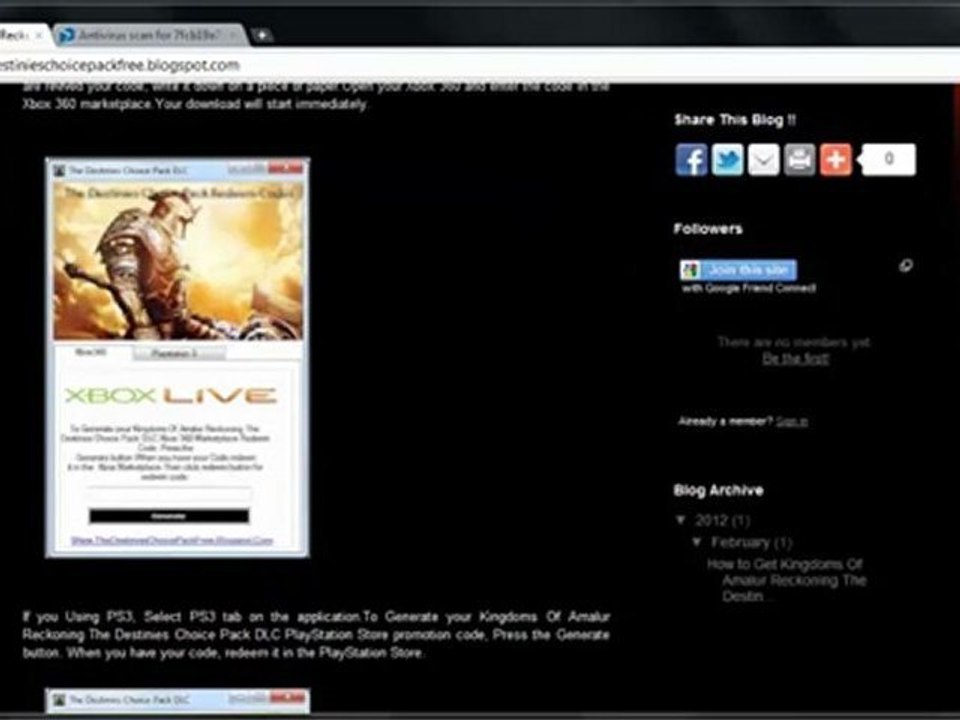Click the Be the first link
The width and height of the screenshot is (960, 720).
tap(795, 358)
